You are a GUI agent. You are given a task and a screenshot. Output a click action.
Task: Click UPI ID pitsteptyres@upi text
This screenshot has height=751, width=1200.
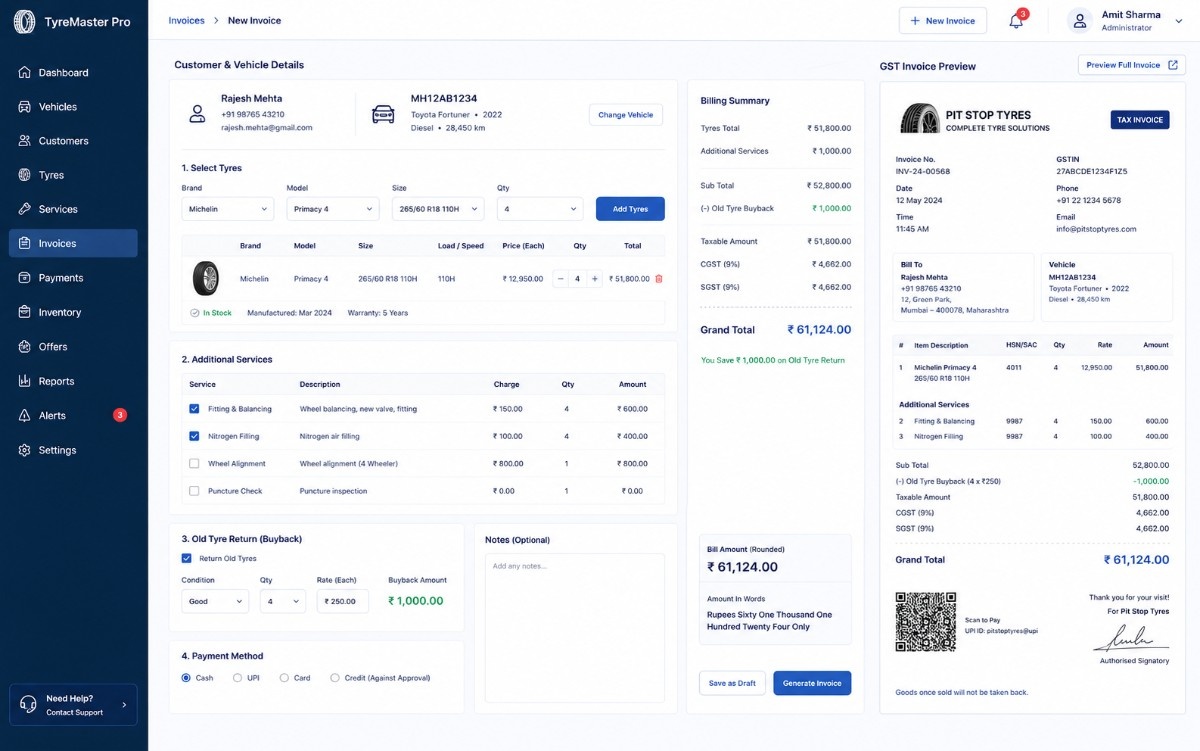point(1001,631)
